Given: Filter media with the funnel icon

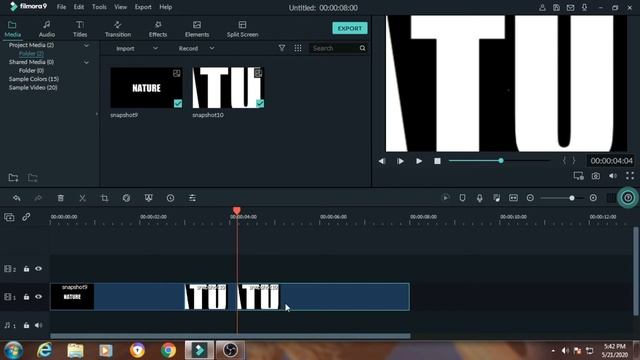Looking at the screenshot, I should pos(282,48).
